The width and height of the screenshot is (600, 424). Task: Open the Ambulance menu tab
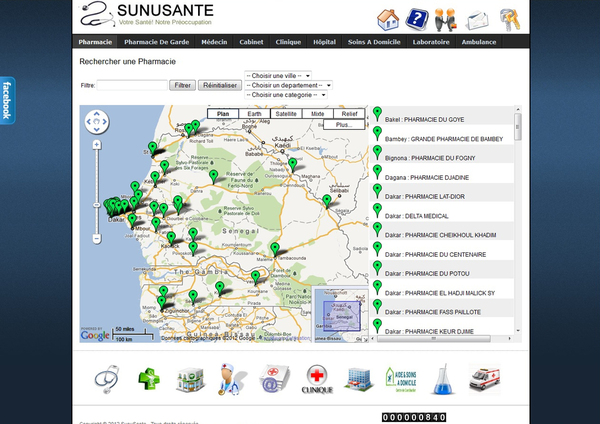(x=479, y=42)
